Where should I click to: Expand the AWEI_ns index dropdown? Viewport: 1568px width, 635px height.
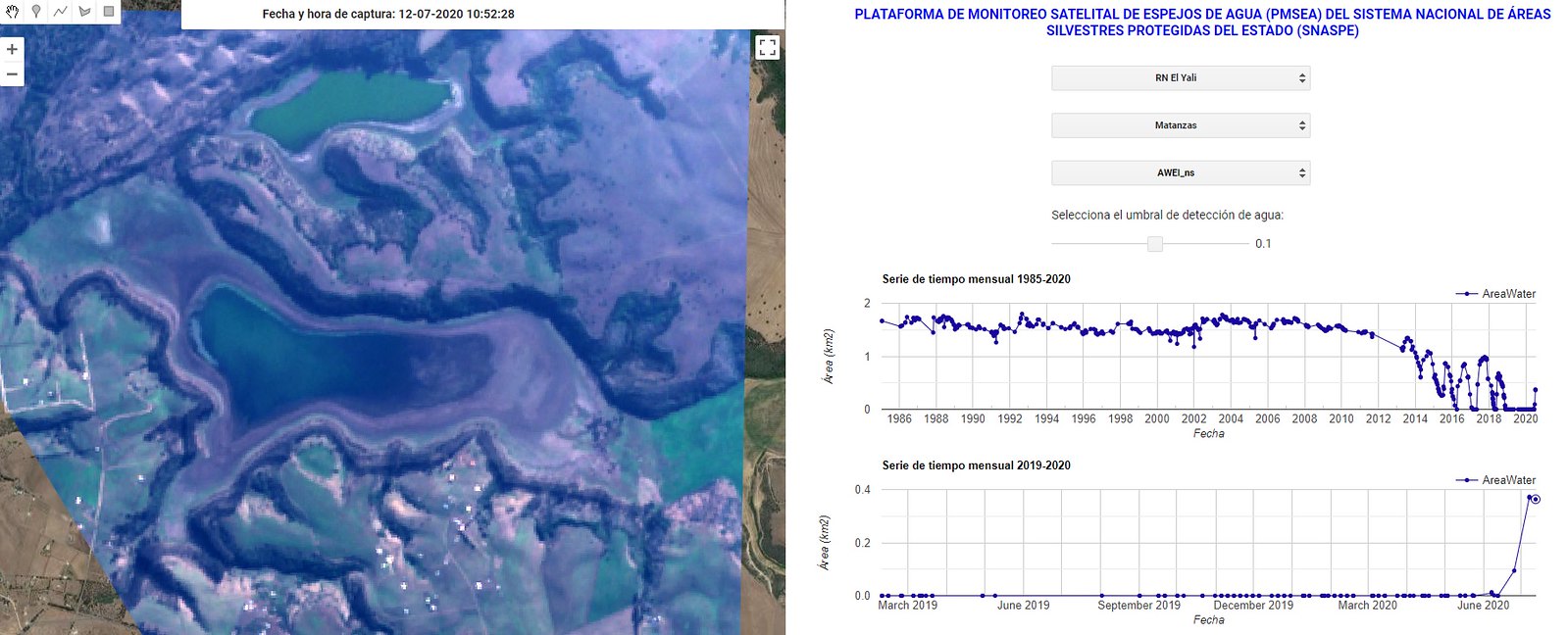click(1180, 172)
